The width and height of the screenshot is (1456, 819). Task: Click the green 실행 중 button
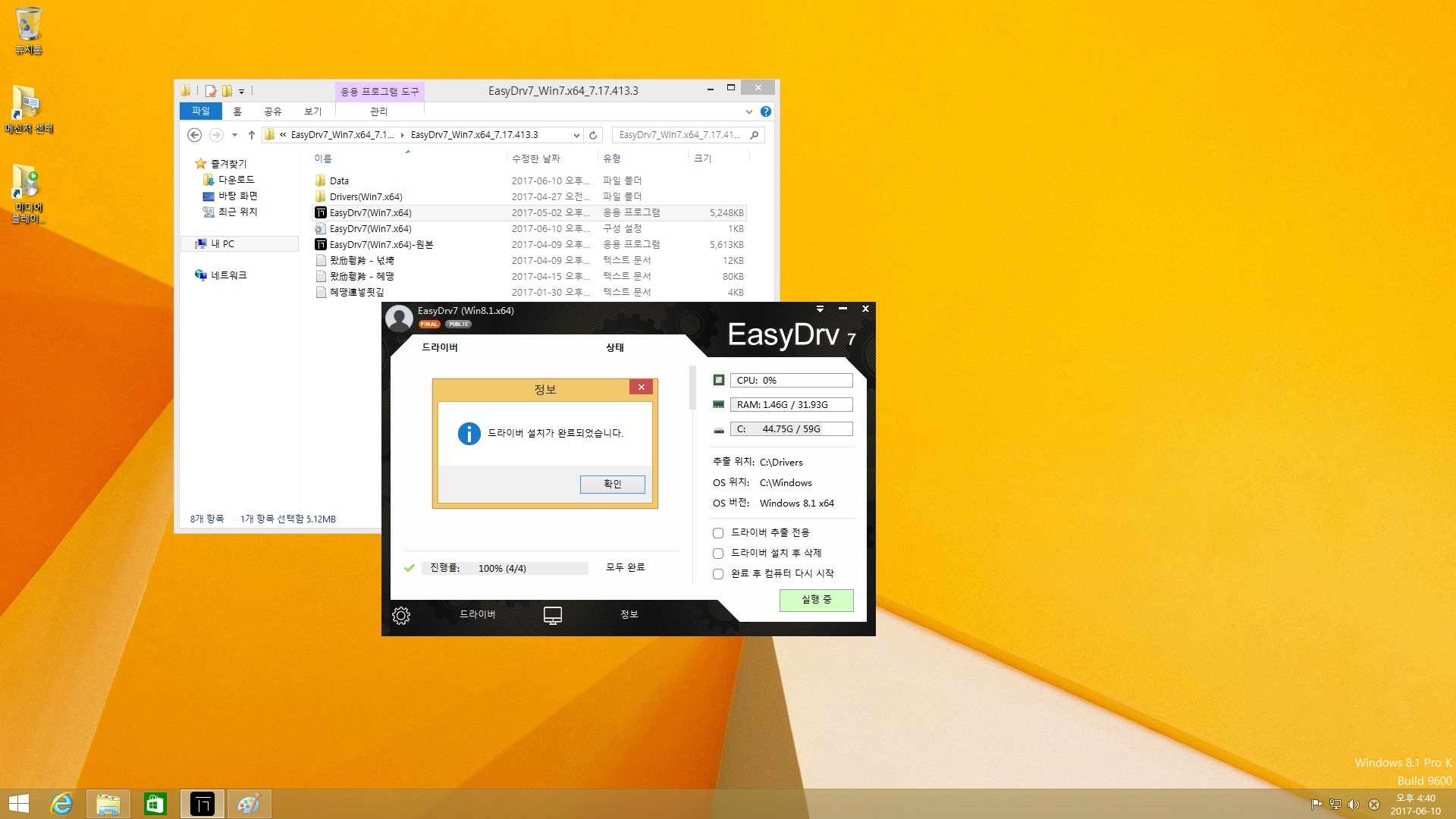coord(817,600)
